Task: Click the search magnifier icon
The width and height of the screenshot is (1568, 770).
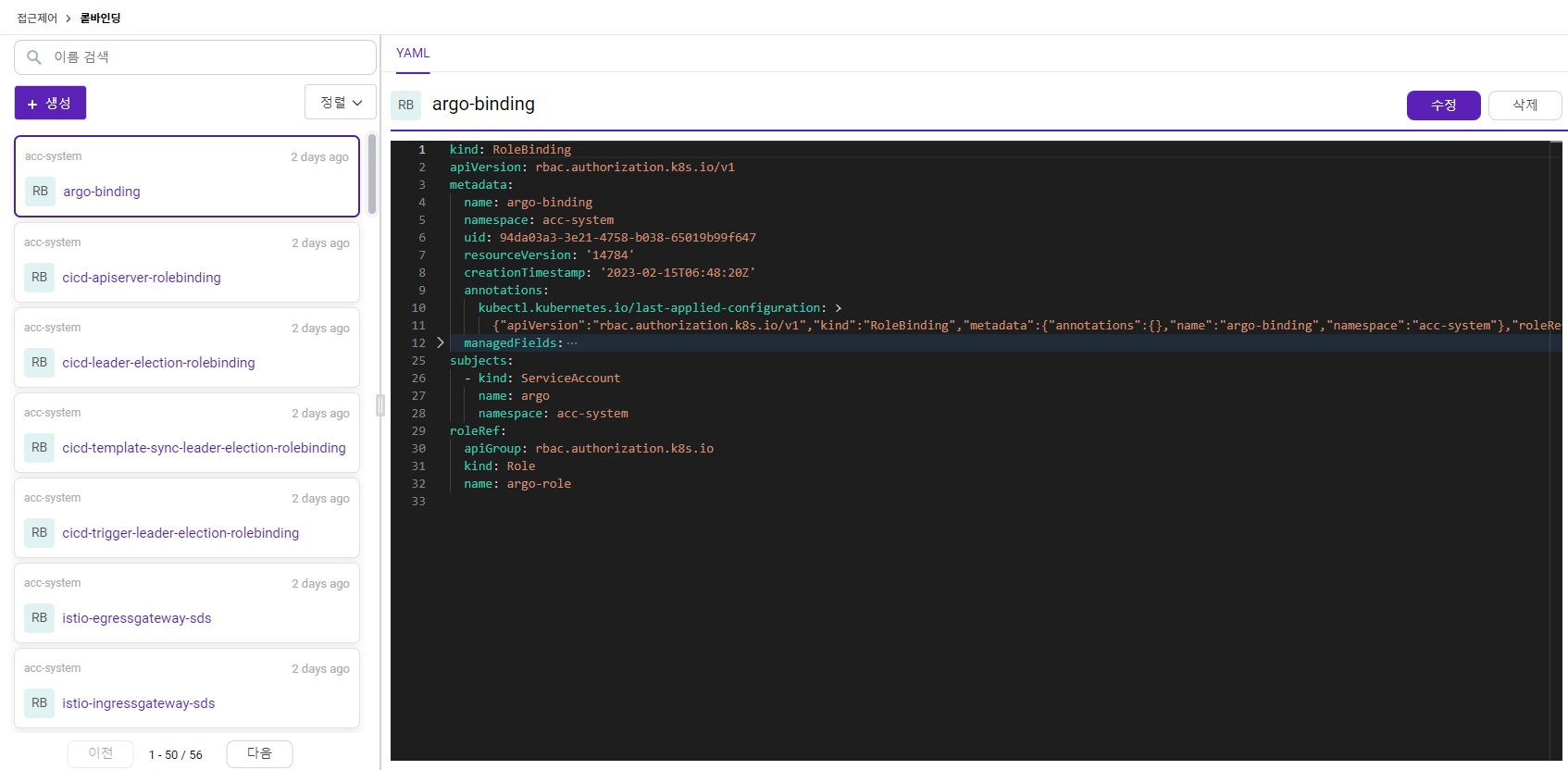Action: click(34, 57)
